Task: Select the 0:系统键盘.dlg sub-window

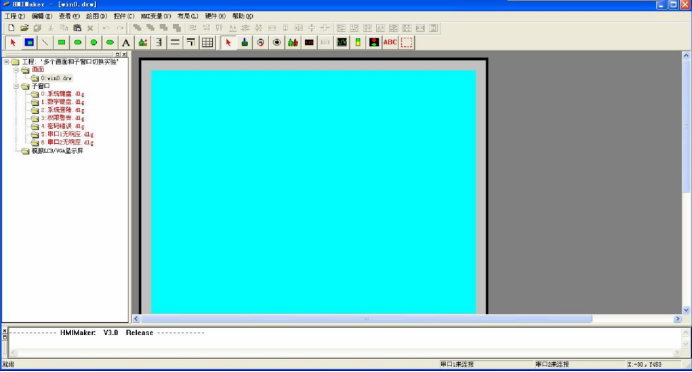Action: (62, 94)
